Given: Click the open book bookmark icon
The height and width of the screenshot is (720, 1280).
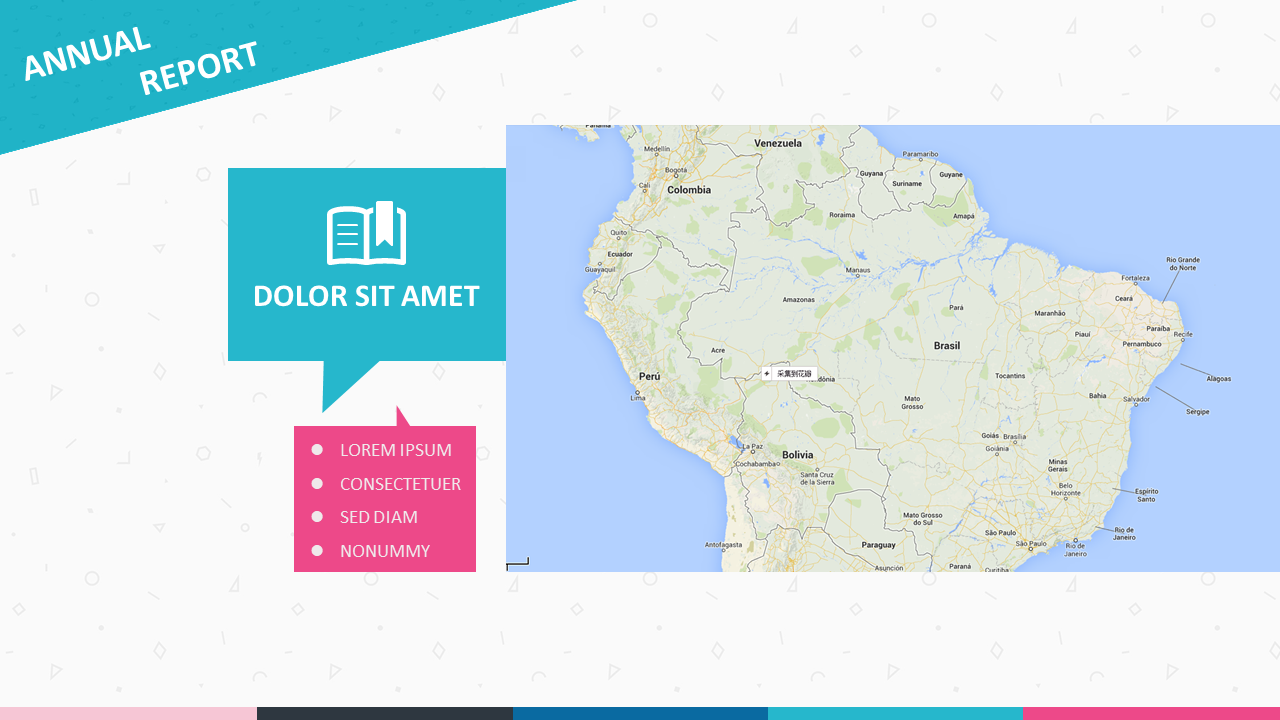Looking at the screenshot, I should point(366,233).
